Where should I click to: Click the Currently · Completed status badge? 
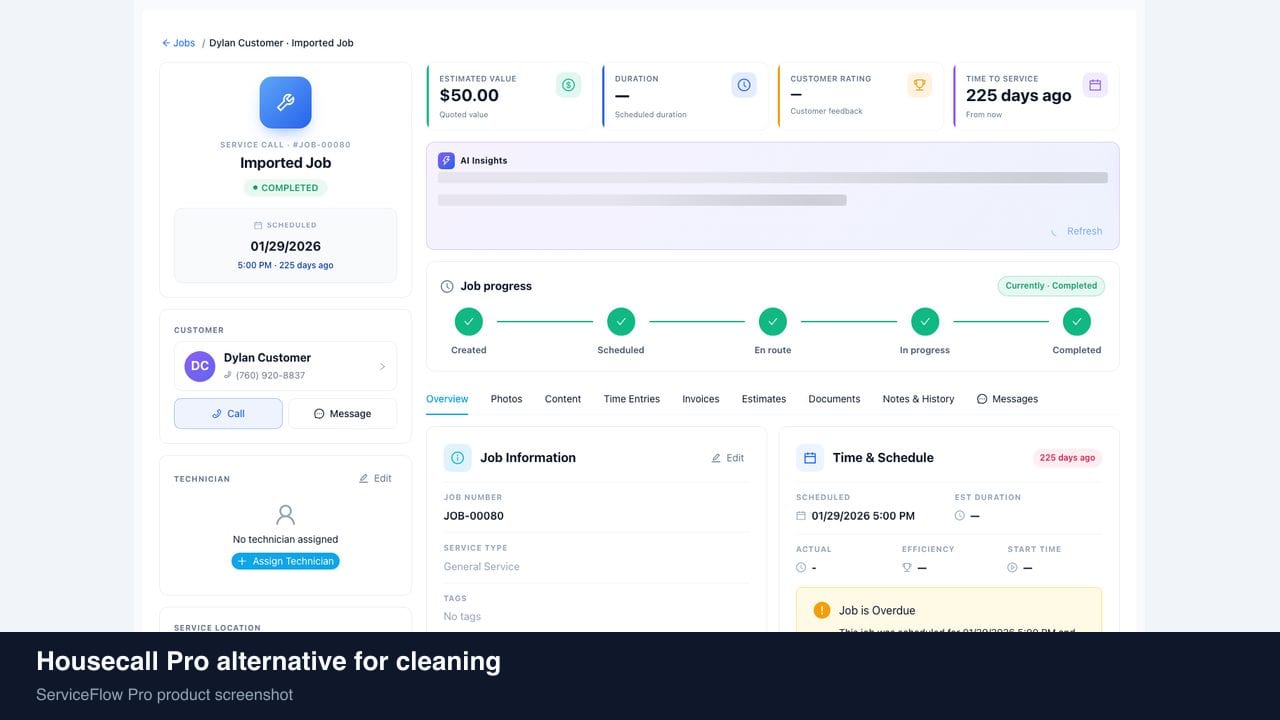tap(1051, 286)
